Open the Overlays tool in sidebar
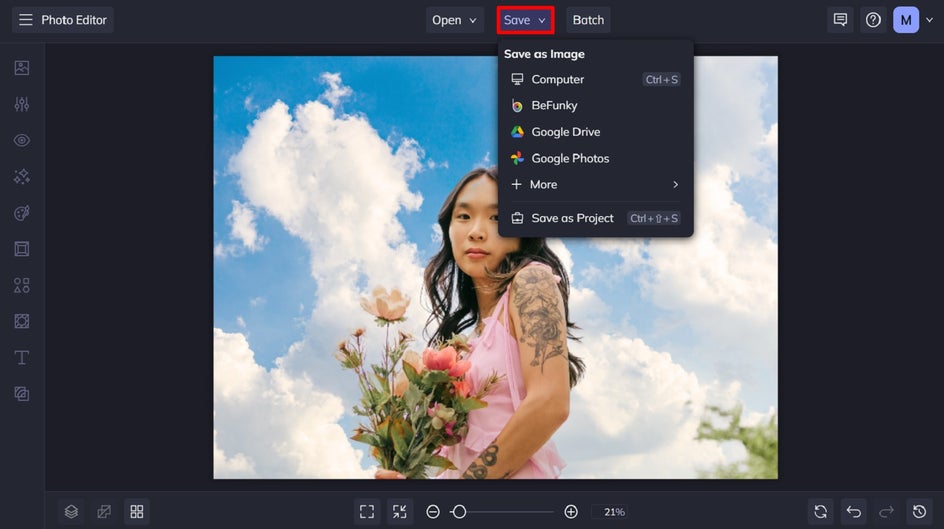944x529 pixels. pyautogui.click(x=22, y=321)
